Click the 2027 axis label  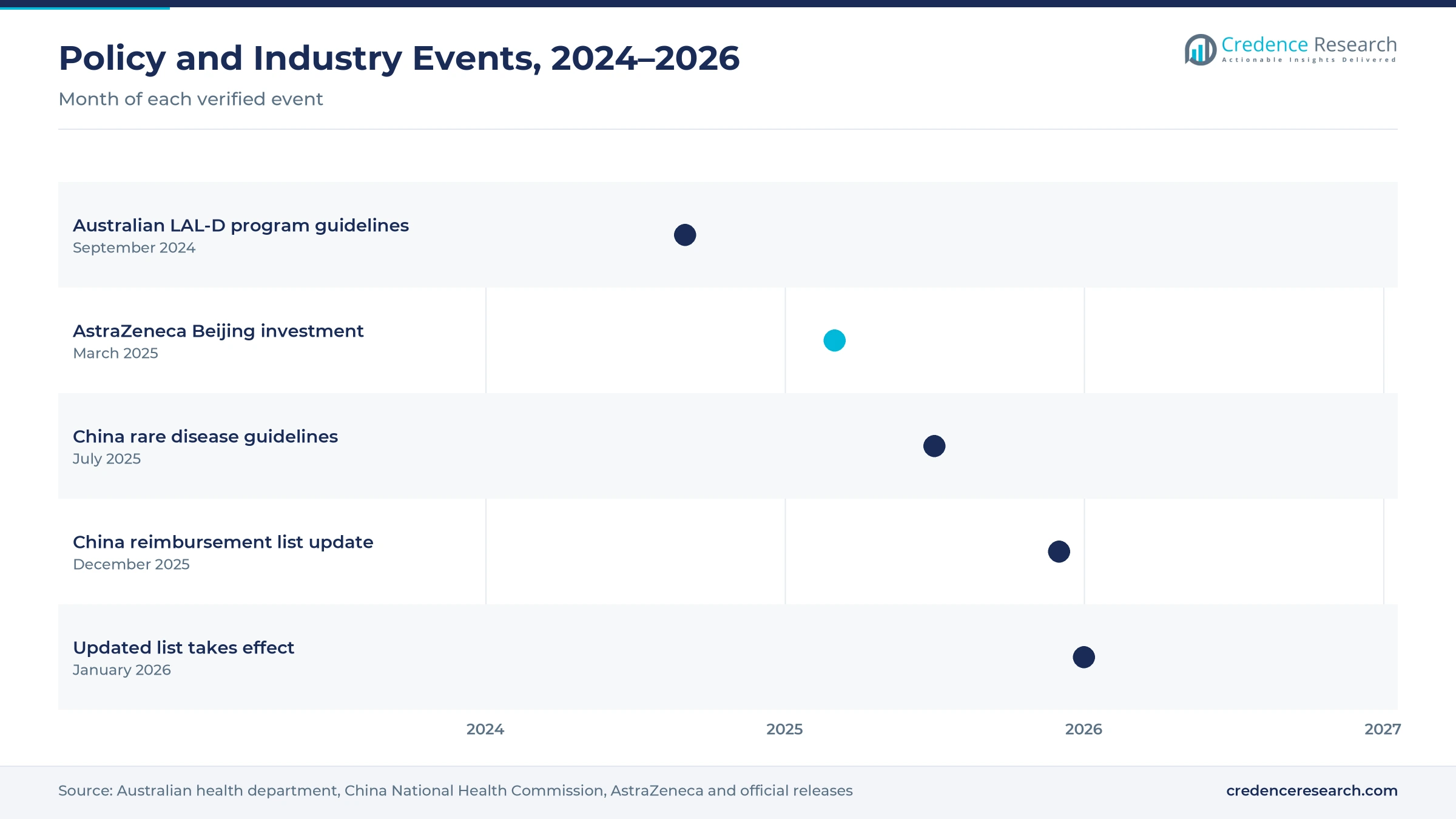point(1383,729)
